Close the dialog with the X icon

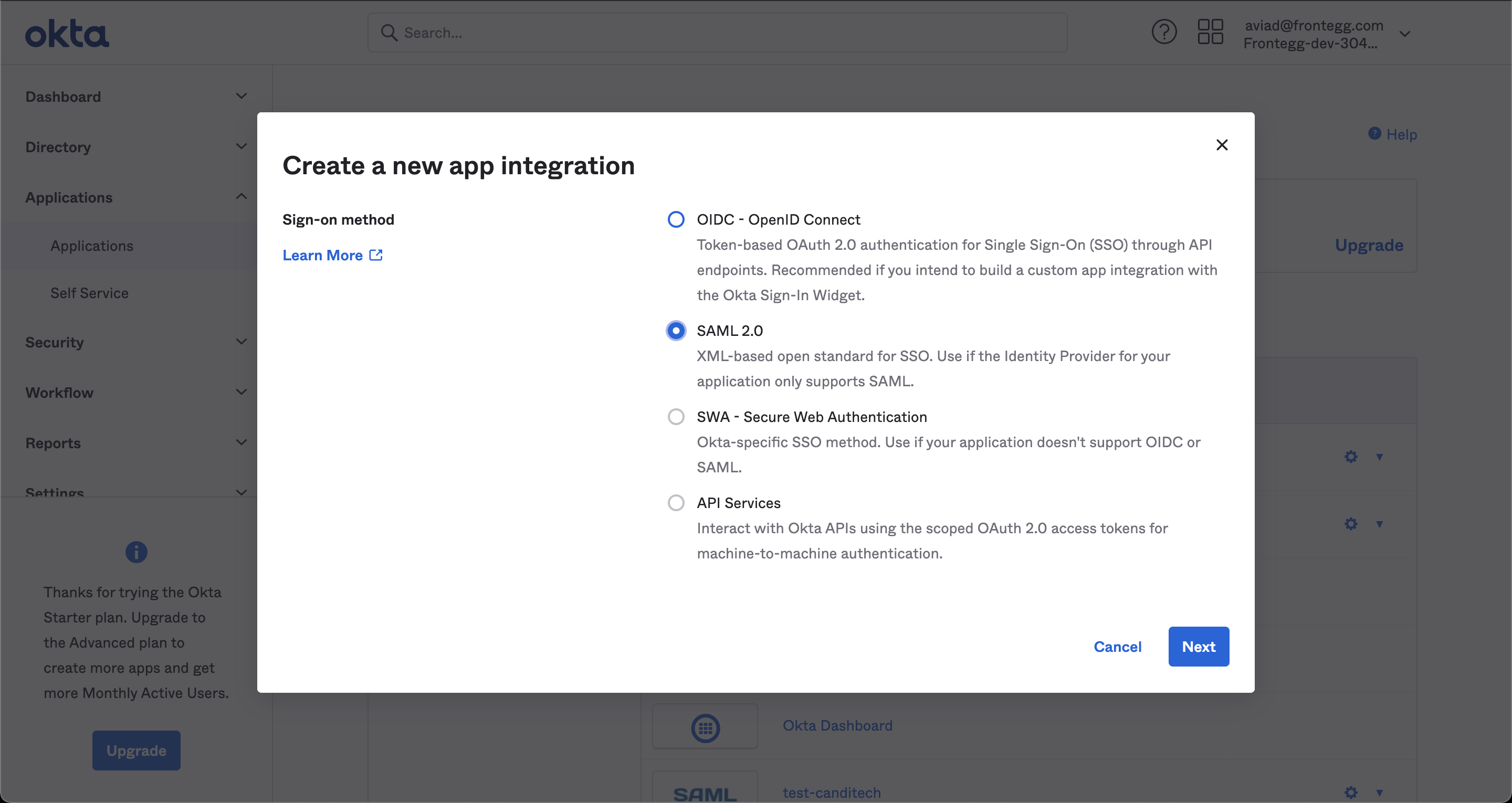click(x=1222, y=145)
